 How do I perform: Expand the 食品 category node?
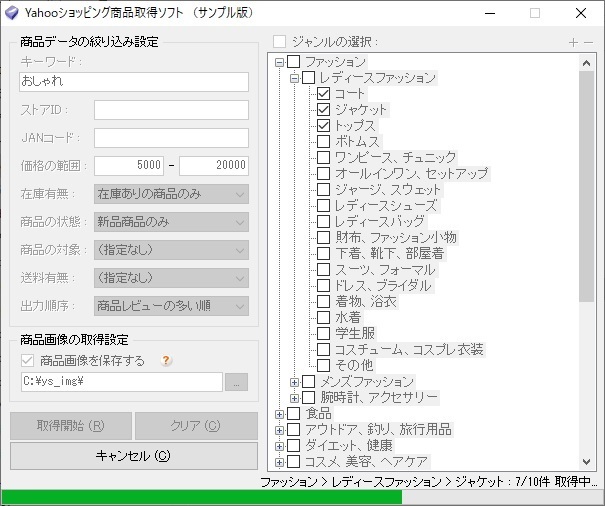[279, 414]
